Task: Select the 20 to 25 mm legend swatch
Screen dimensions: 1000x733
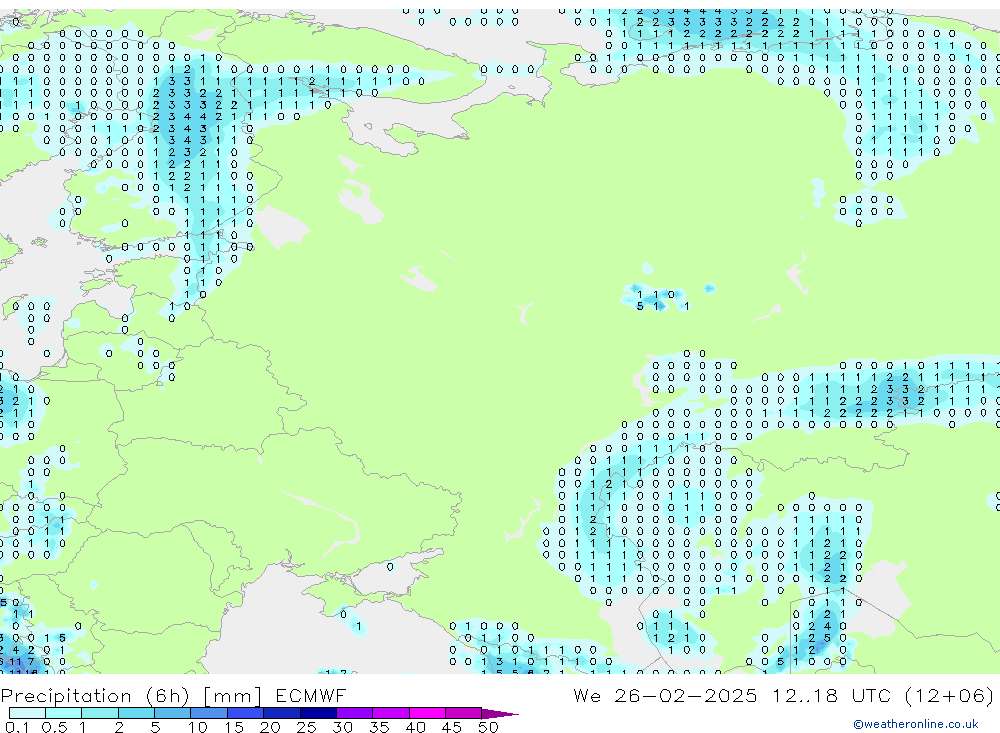Action: click(282, 713)
